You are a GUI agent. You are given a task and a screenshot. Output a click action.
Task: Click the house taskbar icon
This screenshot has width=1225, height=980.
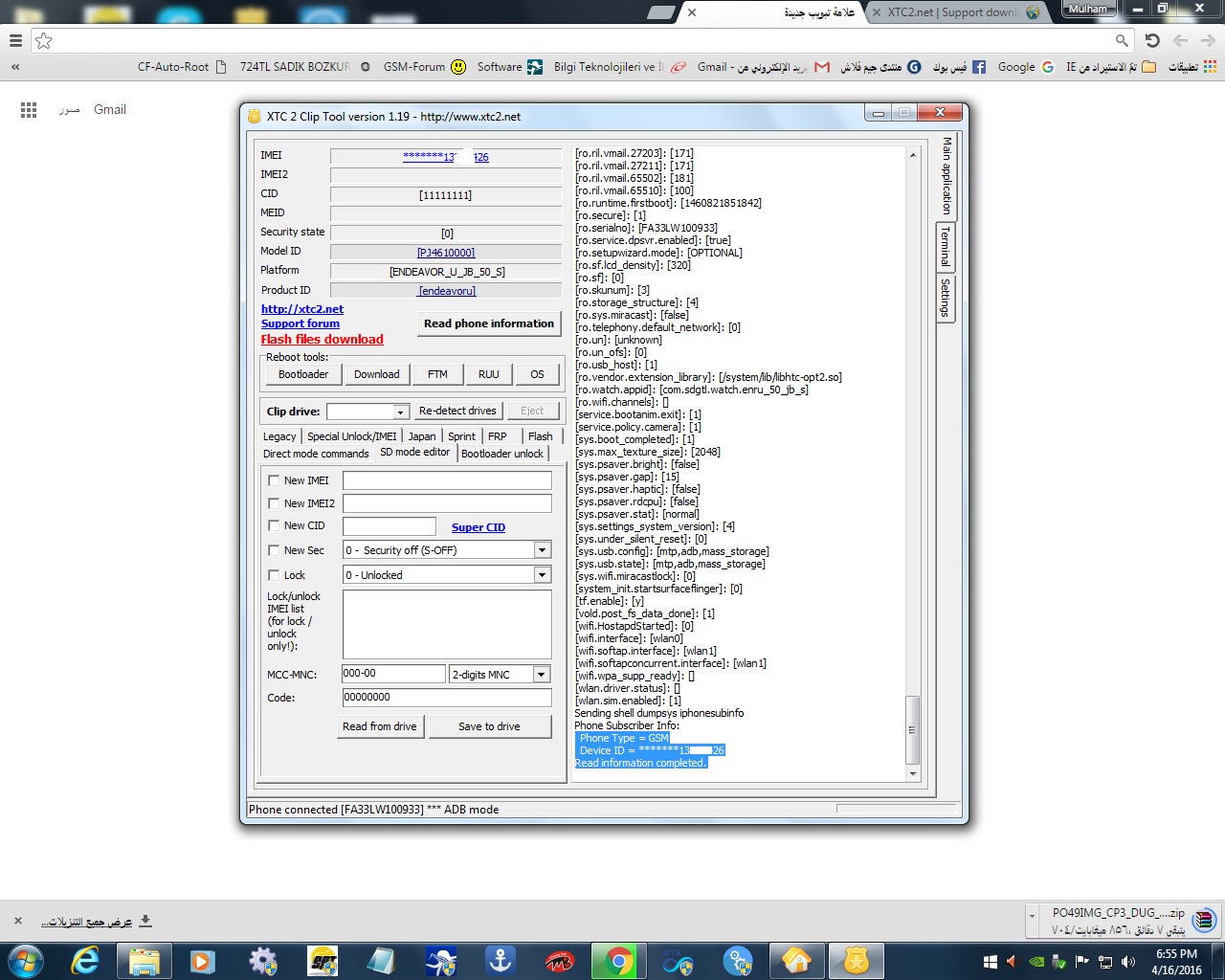coord(797,961)
